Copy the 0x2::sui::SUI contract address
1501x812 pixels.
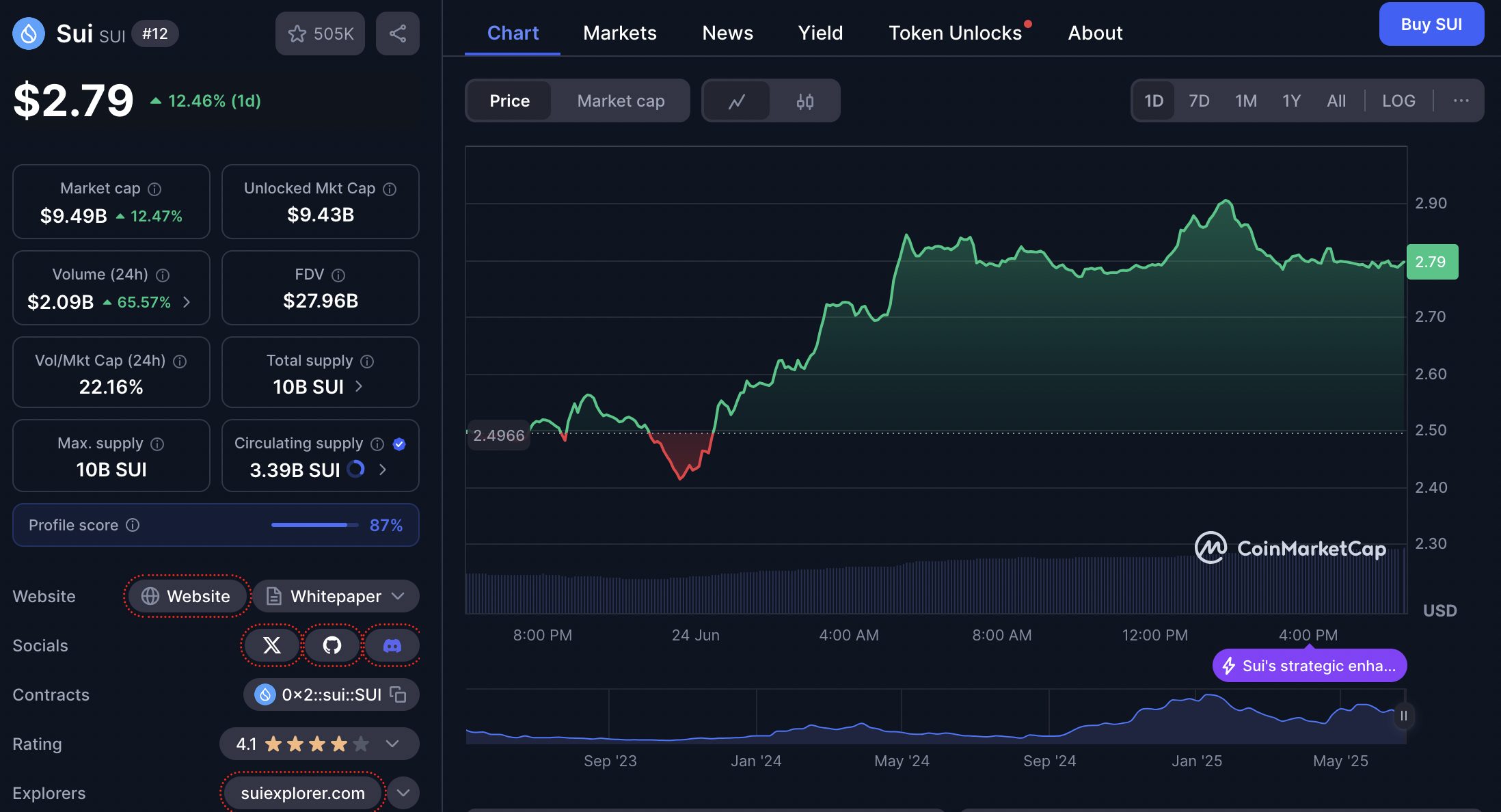398,694
